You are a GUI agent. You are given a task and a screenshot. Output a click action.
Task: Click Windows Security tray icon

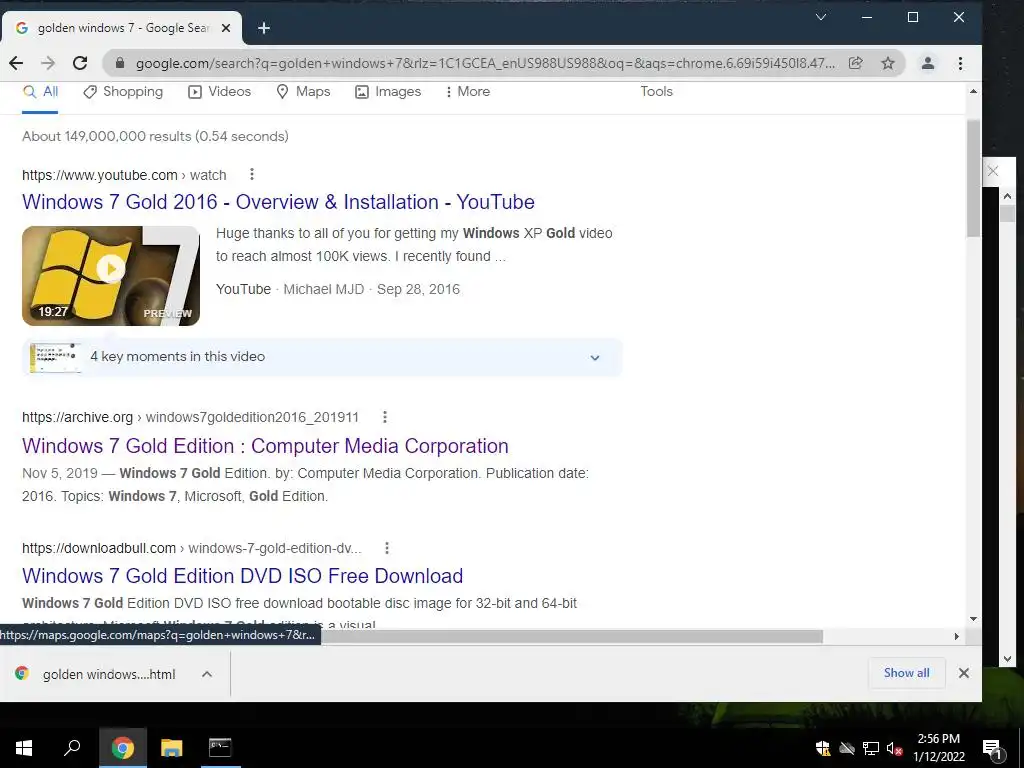point(823,748)
